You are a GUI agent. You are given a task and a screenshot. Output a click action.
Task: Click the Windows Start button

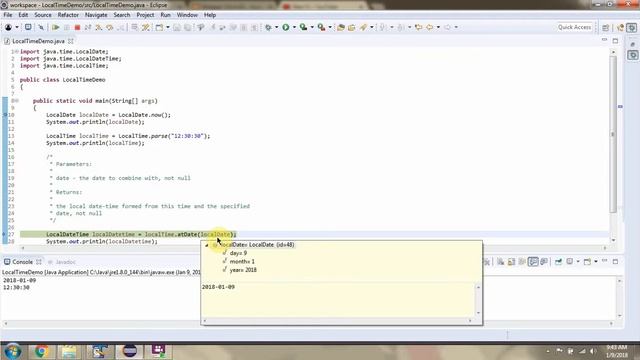[12, 351]
